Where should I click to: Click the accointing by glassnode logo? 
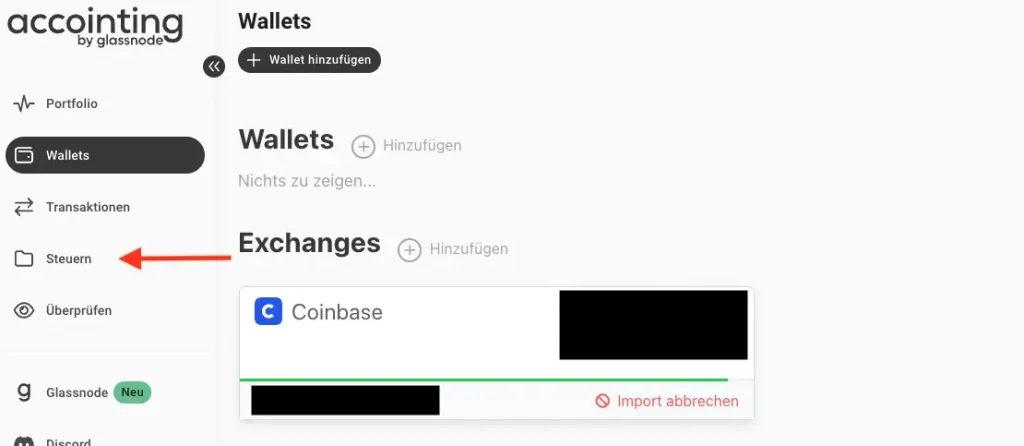(x=95, y=27)
